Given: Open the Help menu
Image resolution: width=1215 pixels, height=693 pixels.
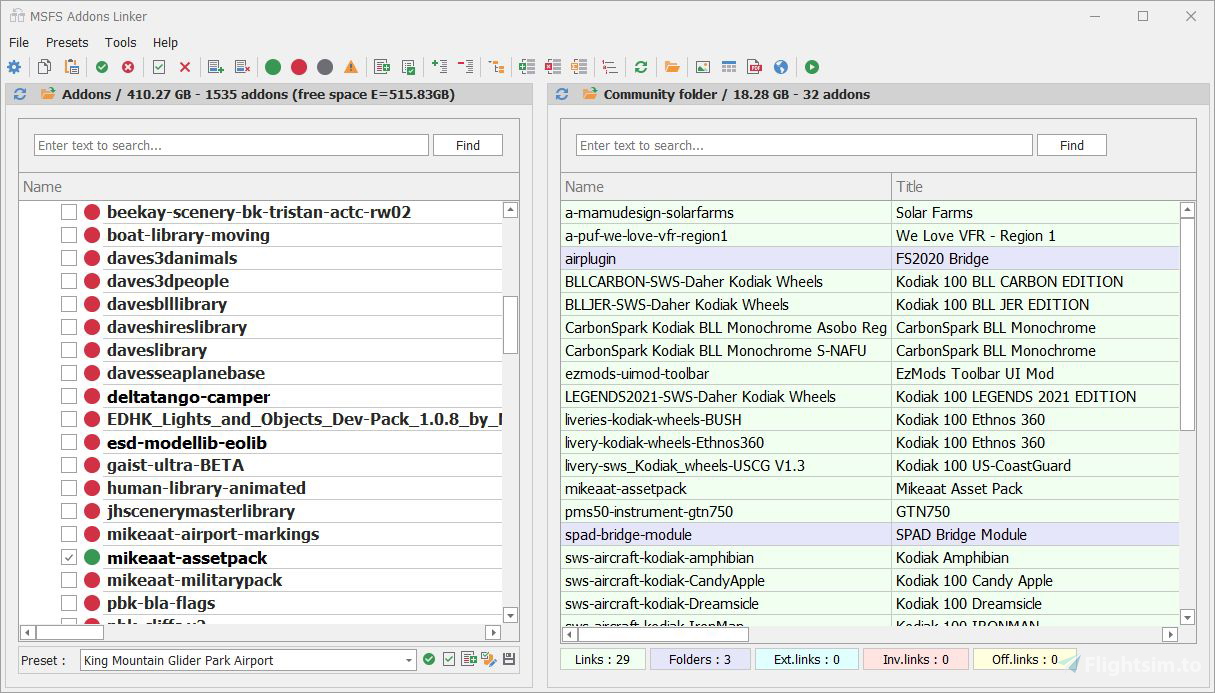Looking at the screenshot, I should pos(165,42).
